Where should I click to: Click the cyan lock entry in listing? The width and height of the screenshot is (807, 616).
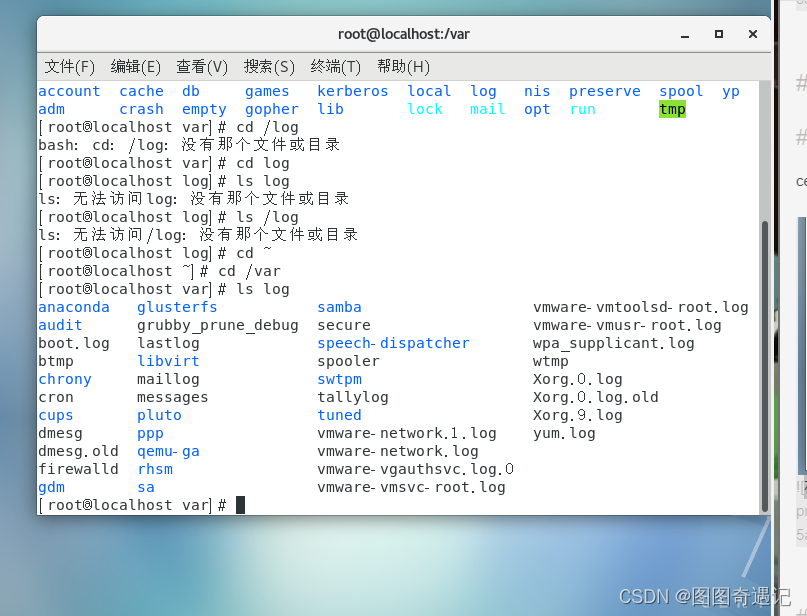pos(425,109)
